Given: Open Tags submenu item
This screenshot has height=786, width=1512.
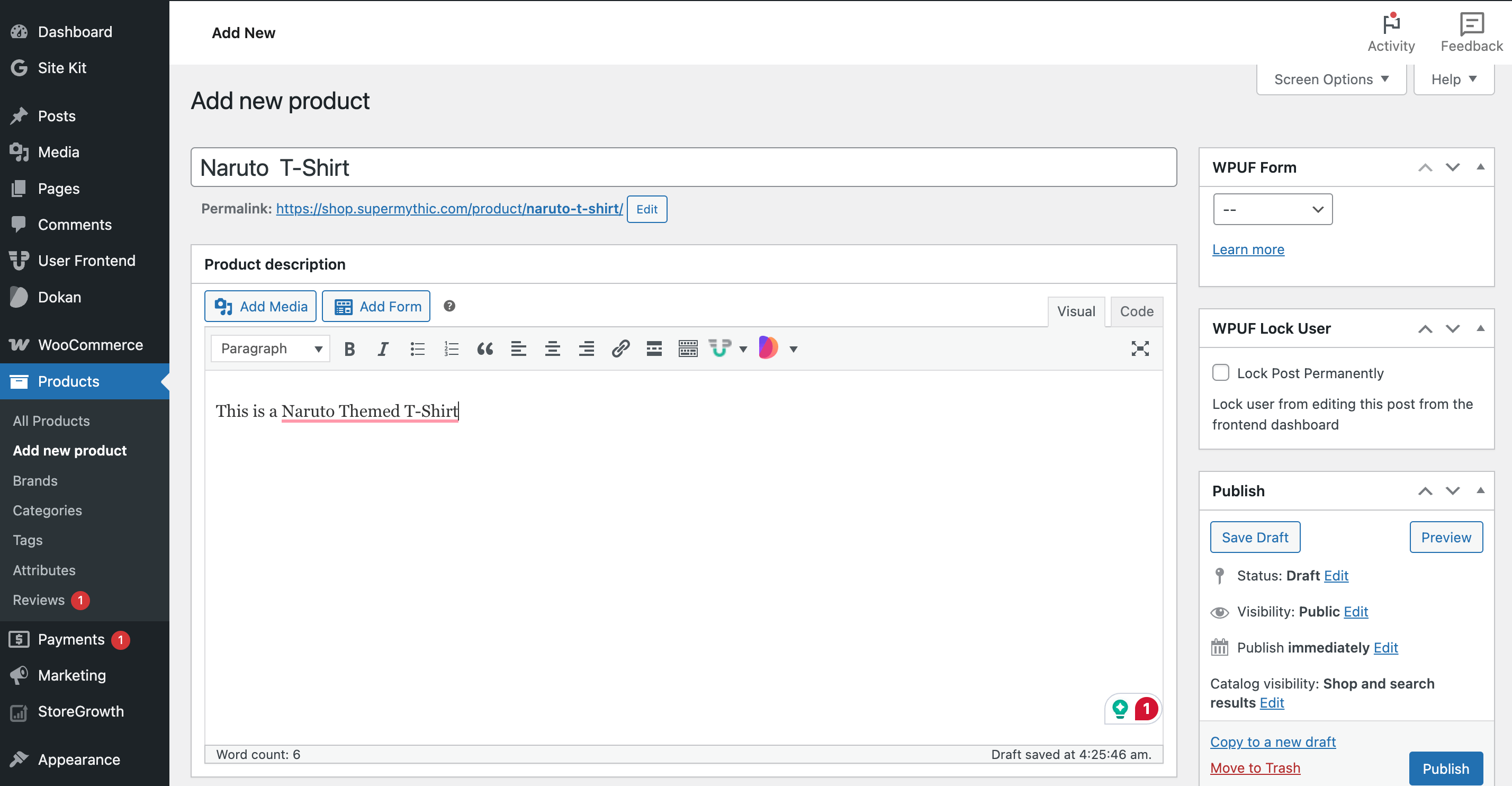Looking at the screenshot, I should (28, 540).
